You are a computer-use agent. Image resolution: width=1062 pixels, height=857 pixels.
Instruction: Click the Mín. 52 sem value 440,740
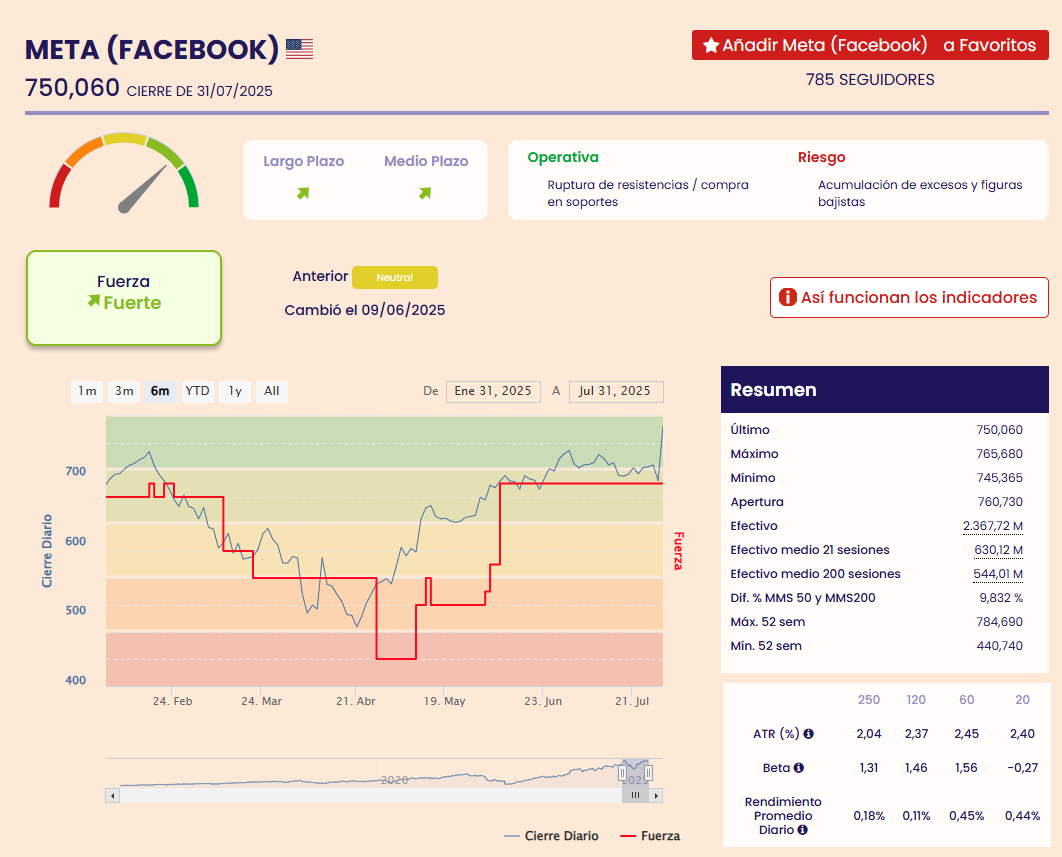click(x=1000, y=646)
